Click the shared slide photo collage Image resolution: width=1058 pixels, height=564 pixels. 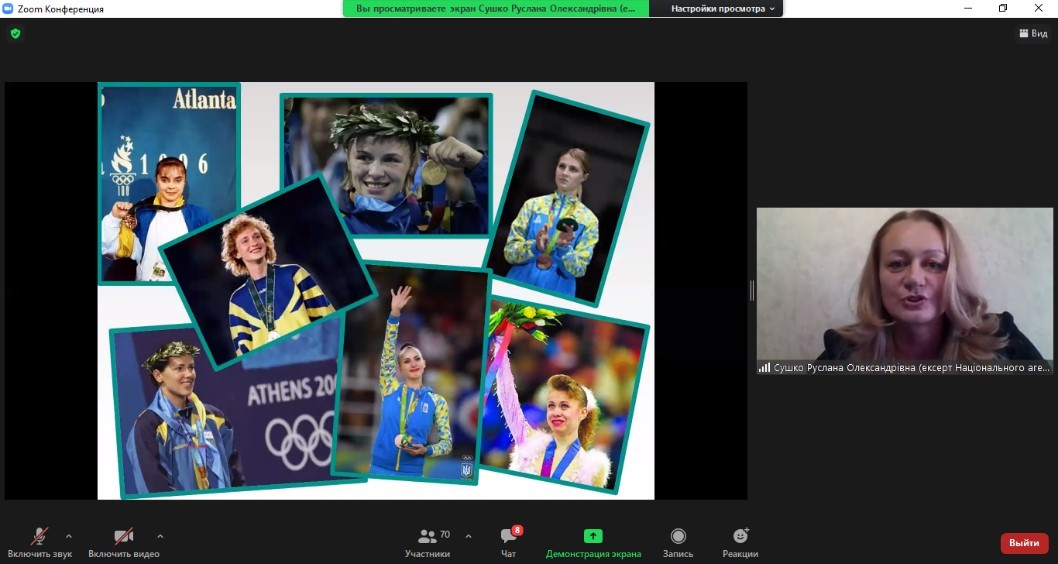(x=375, y=290)
